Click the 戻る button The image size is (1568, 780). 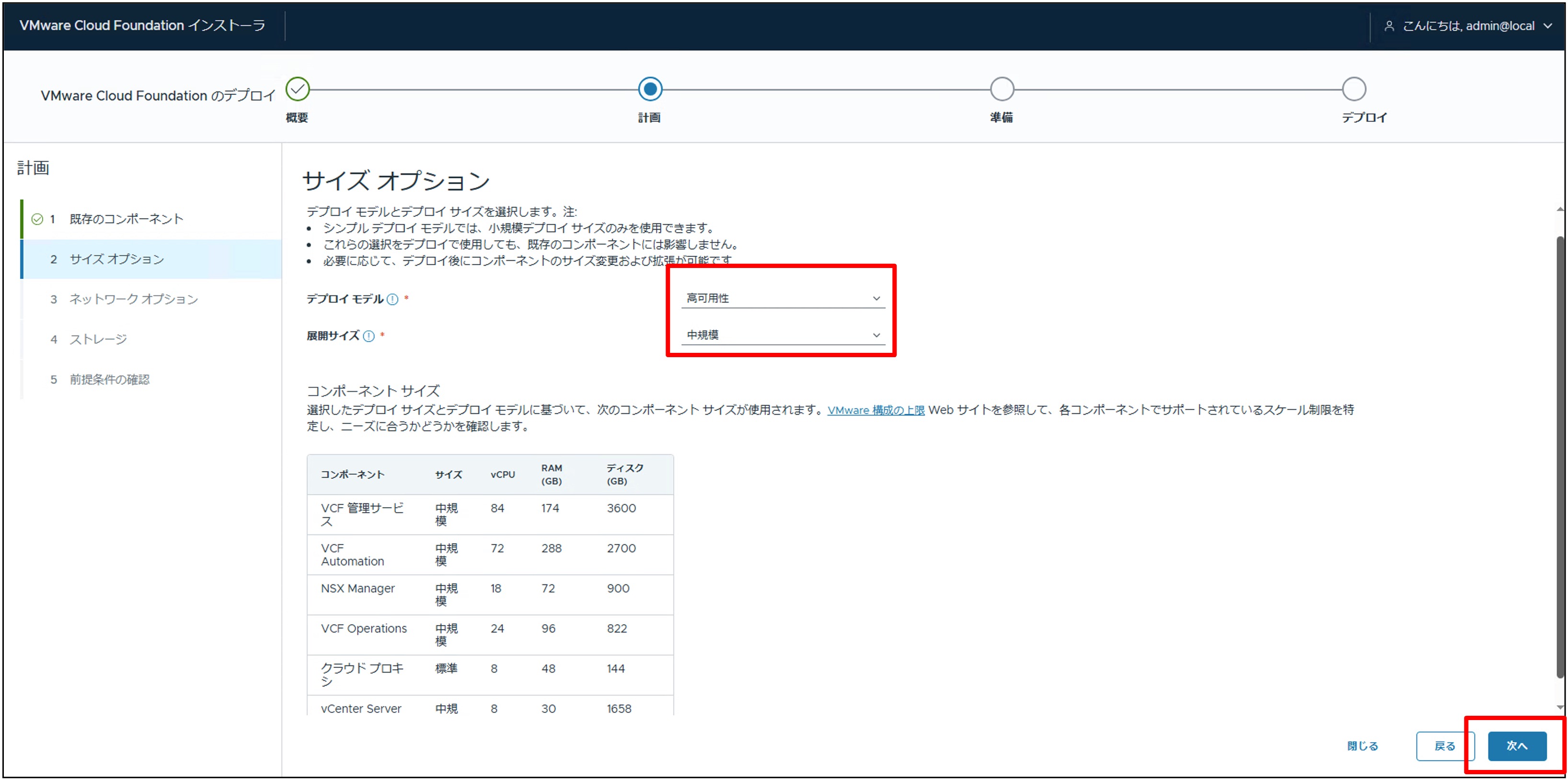1444,746
